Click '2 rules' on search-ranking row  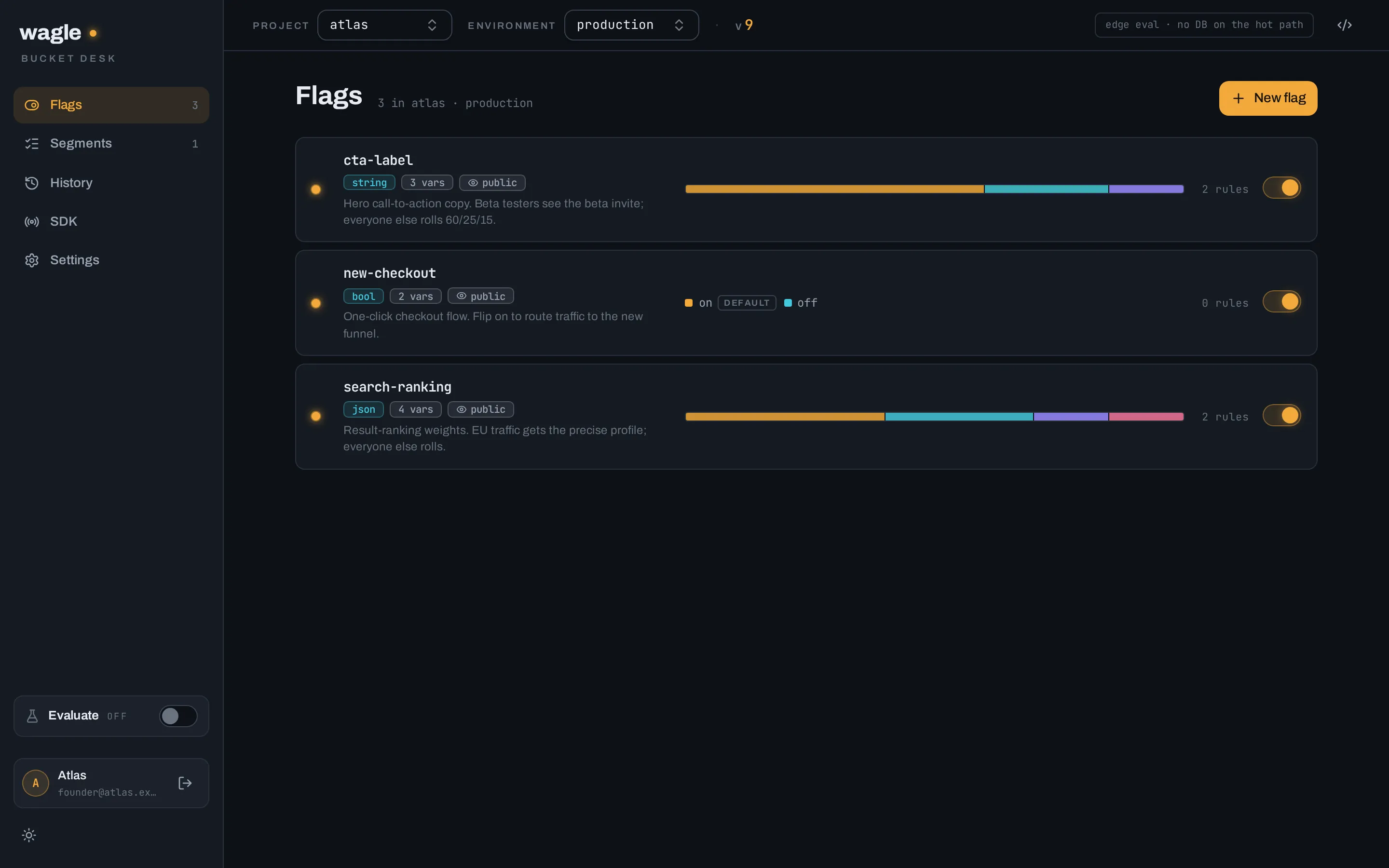[x=1225, y=417]
